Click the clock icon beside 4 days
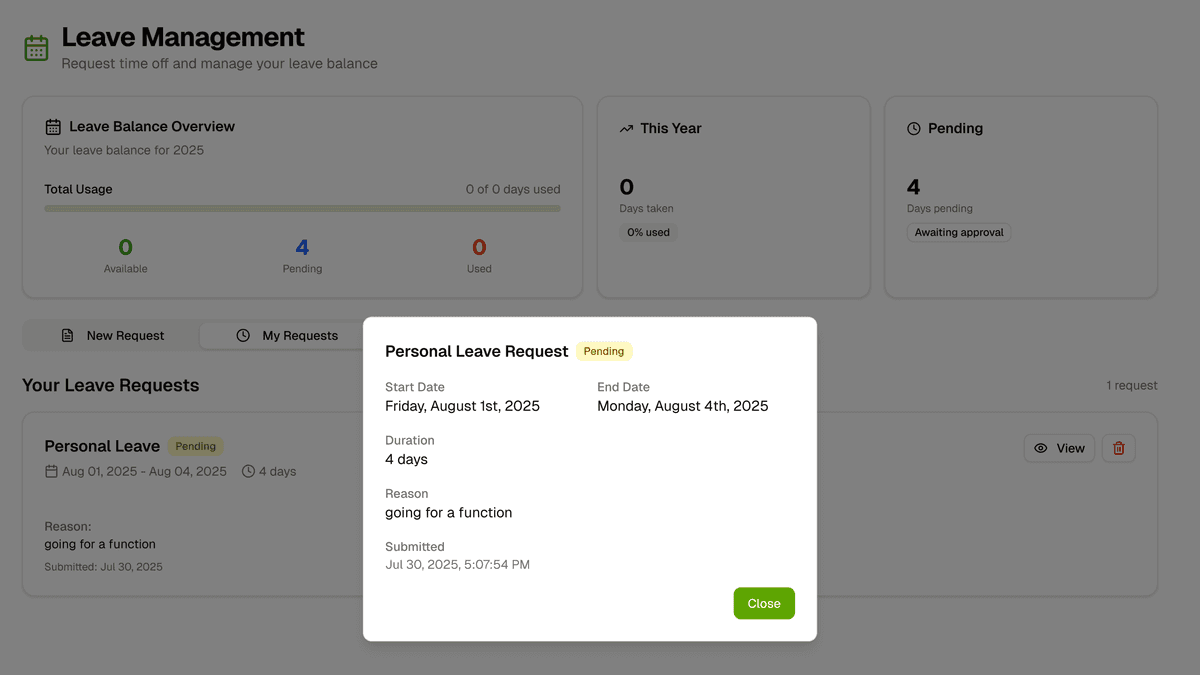1200x675 pixels. 248,471
